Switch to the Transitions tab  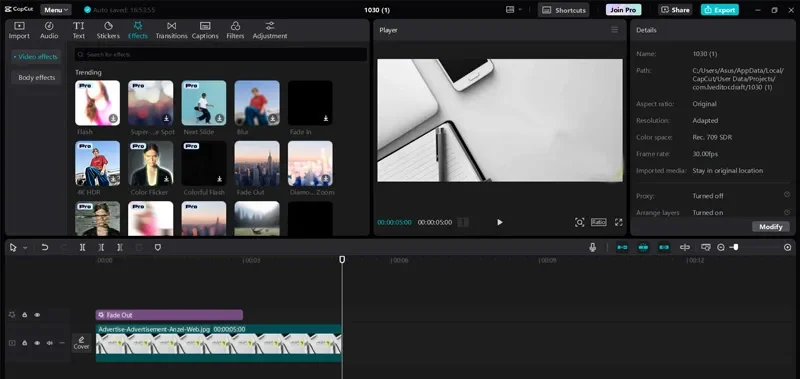click(171, 31)
